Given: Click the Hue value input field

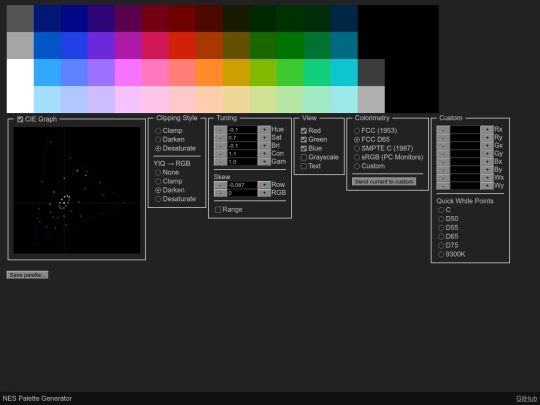Looking at the screenshot, I should 242,129.
